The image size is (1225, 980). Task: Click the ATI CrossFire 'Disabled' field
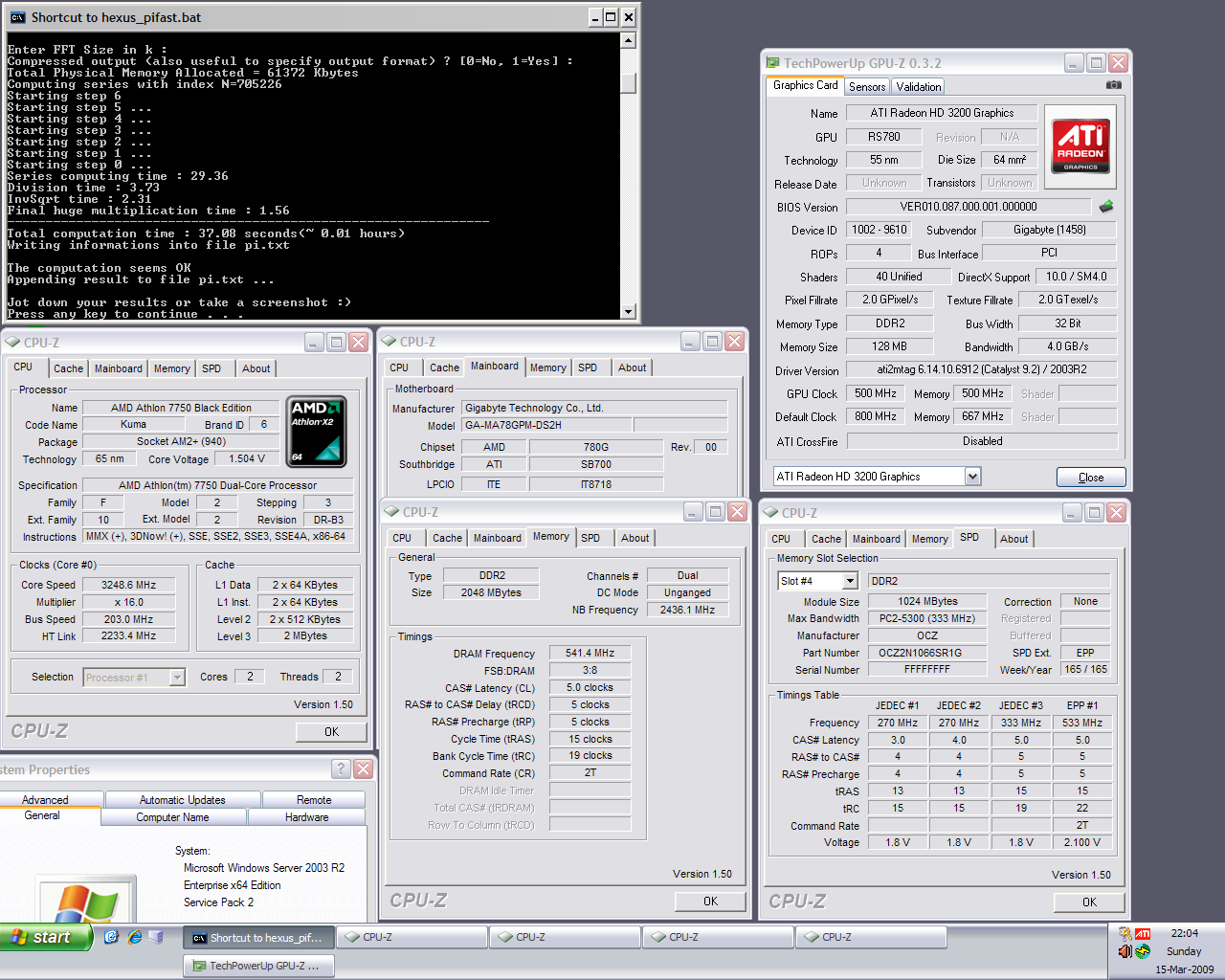click(982, 441)
